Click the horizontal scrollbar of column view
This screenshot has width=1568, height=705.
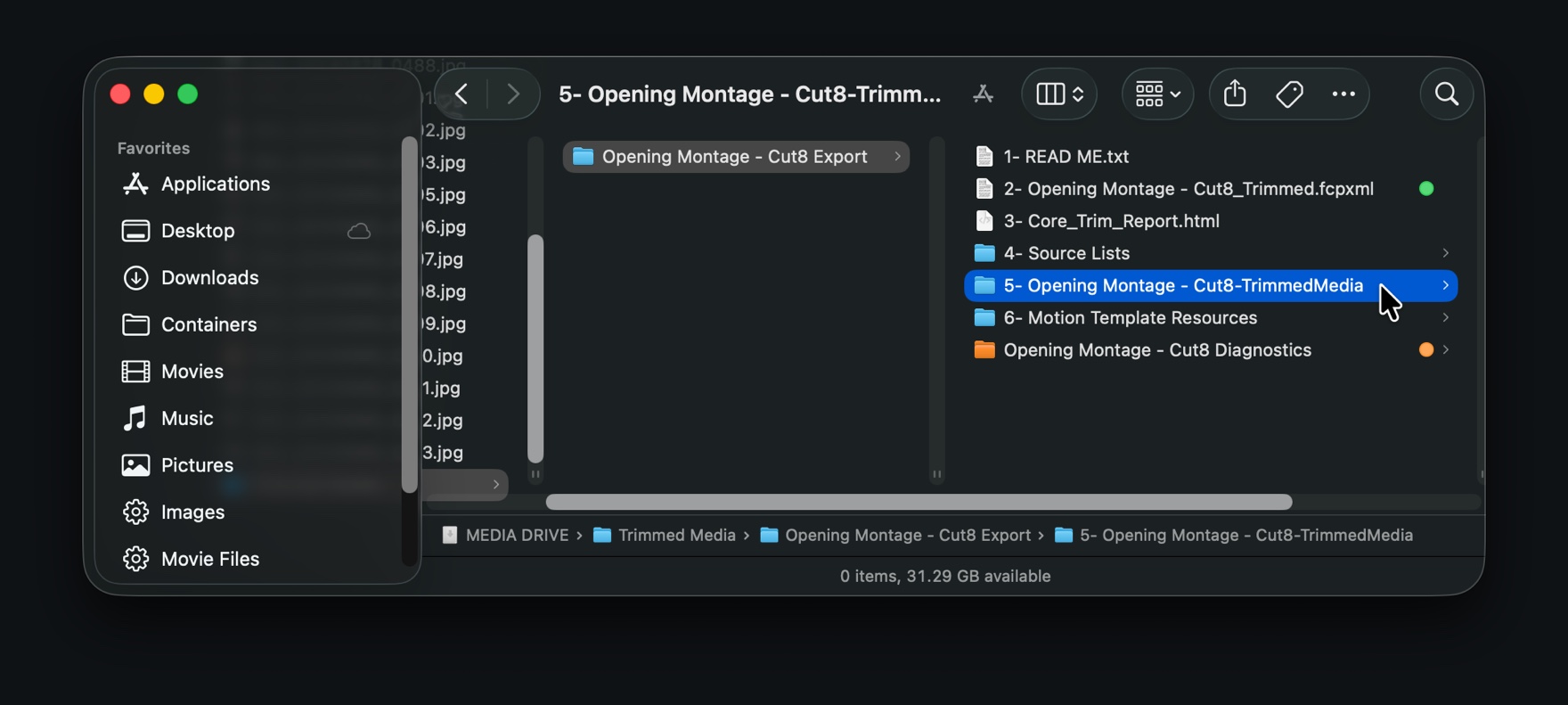(919, 503)
